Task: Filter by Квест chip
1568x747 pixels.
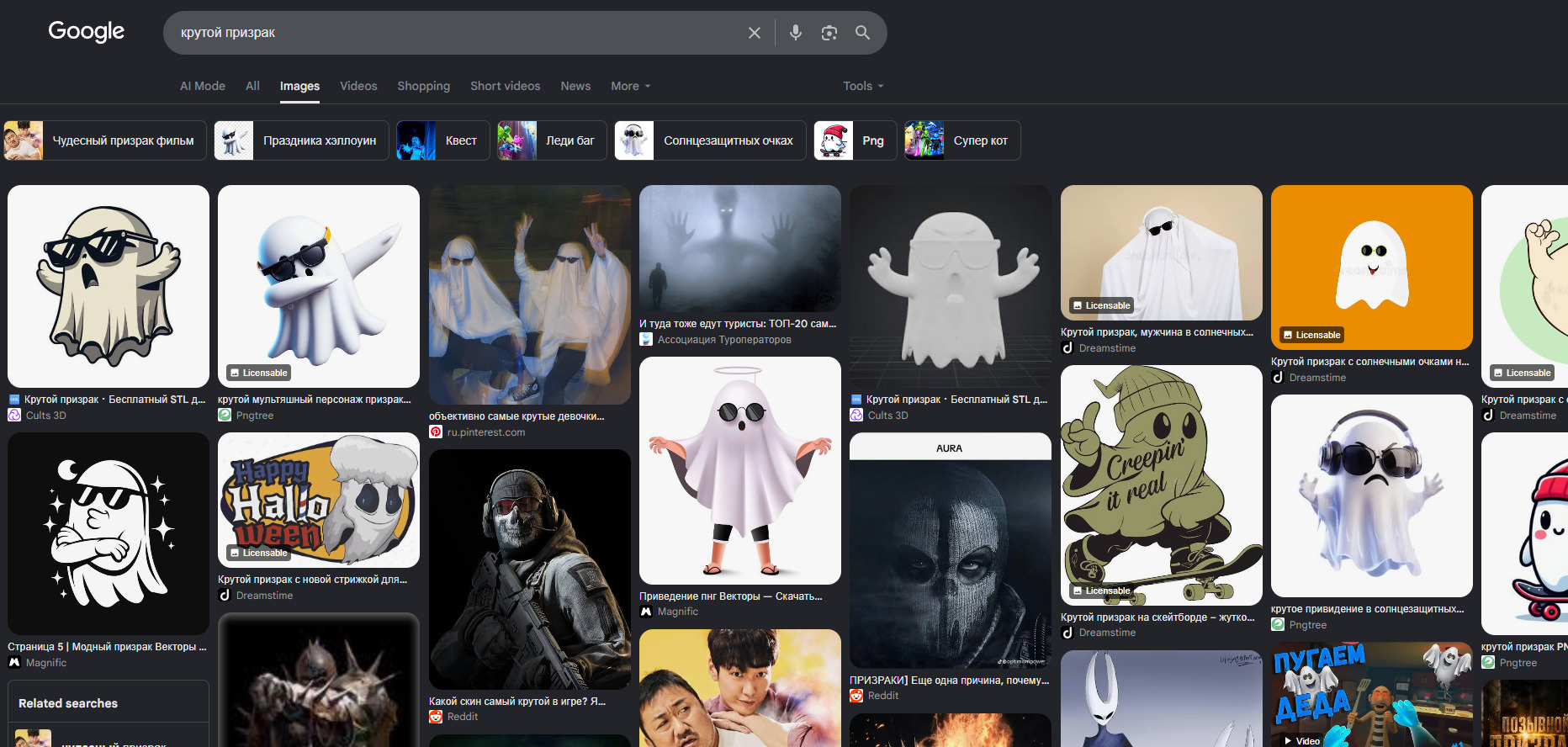Action: (442, 140)
